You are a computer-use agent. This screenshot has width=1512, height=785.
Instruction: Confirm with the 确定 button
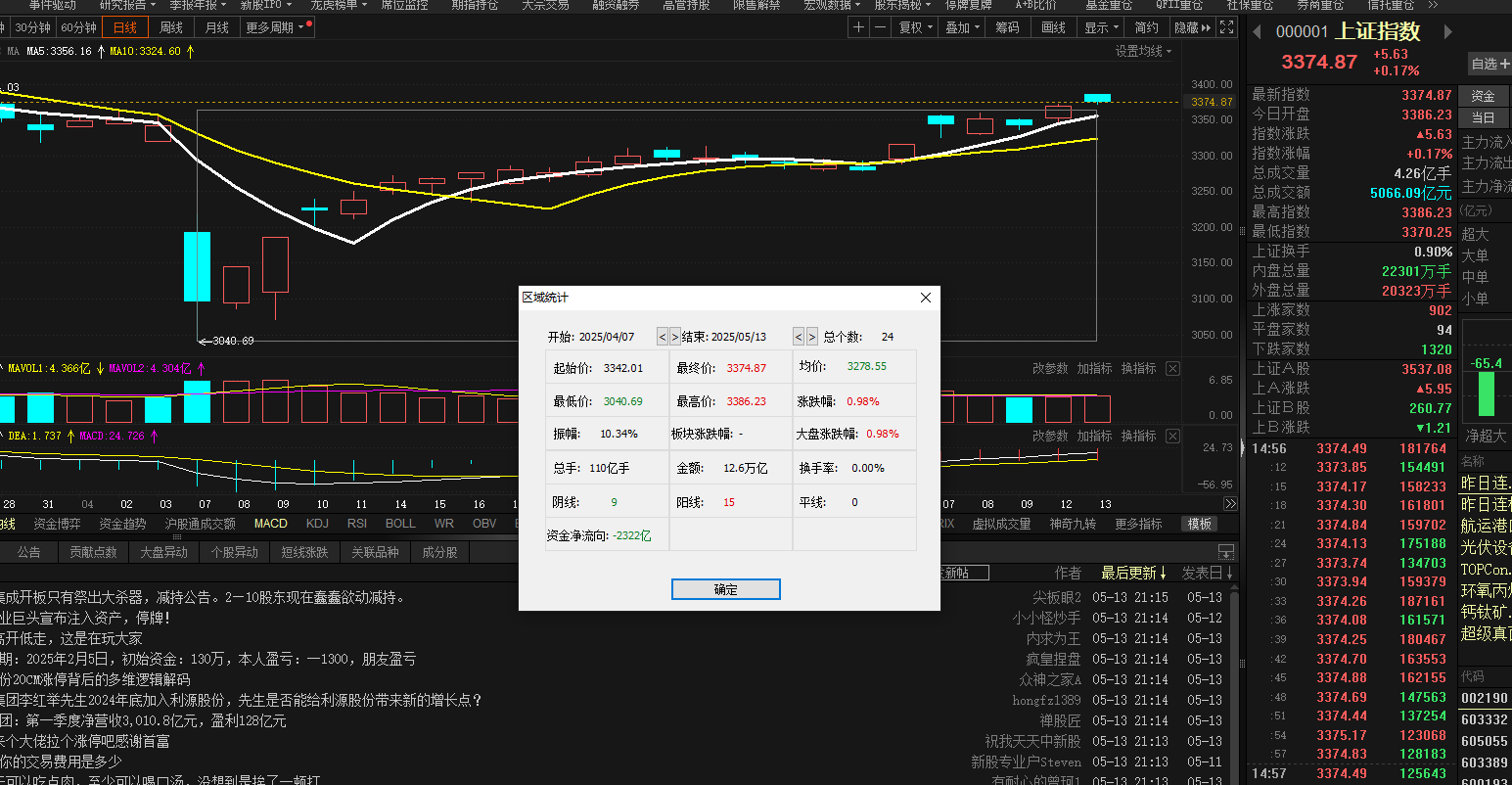725,589
